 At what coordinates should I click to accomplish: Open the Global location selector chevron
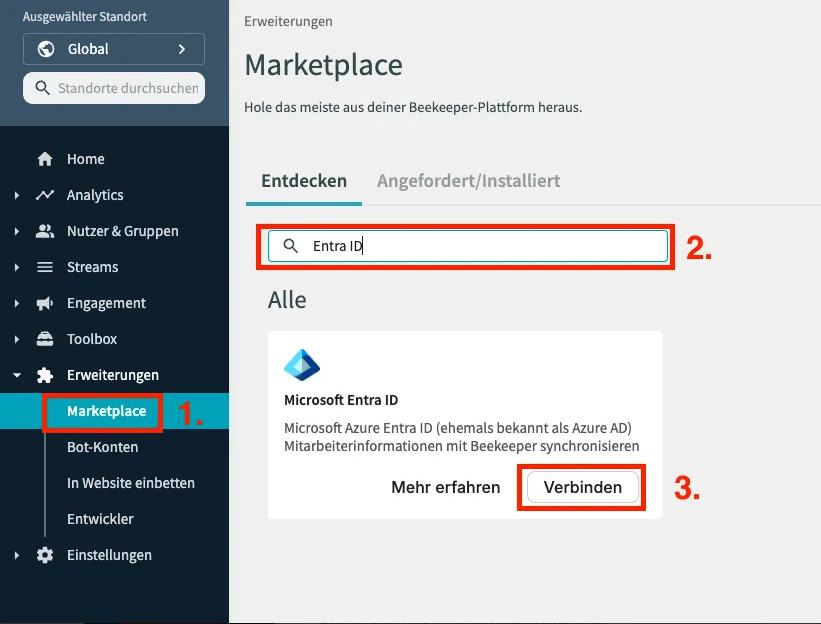(182, 49)
